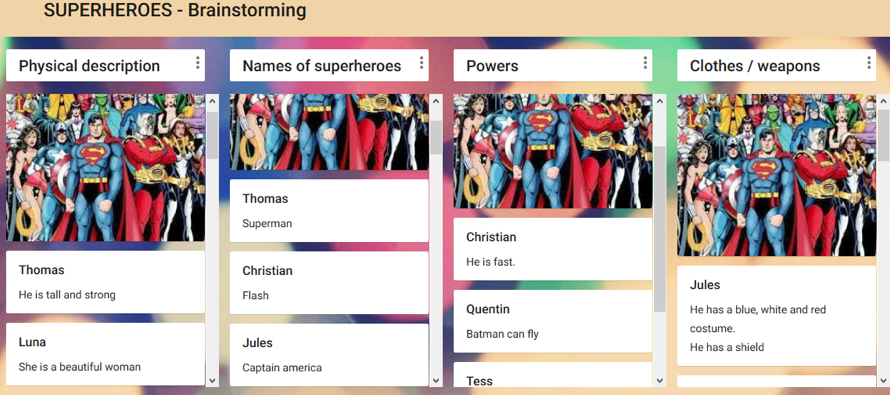Open Jules's Captain america card
The height and width of the screenshot is (401, 890).
pos(329,355)
